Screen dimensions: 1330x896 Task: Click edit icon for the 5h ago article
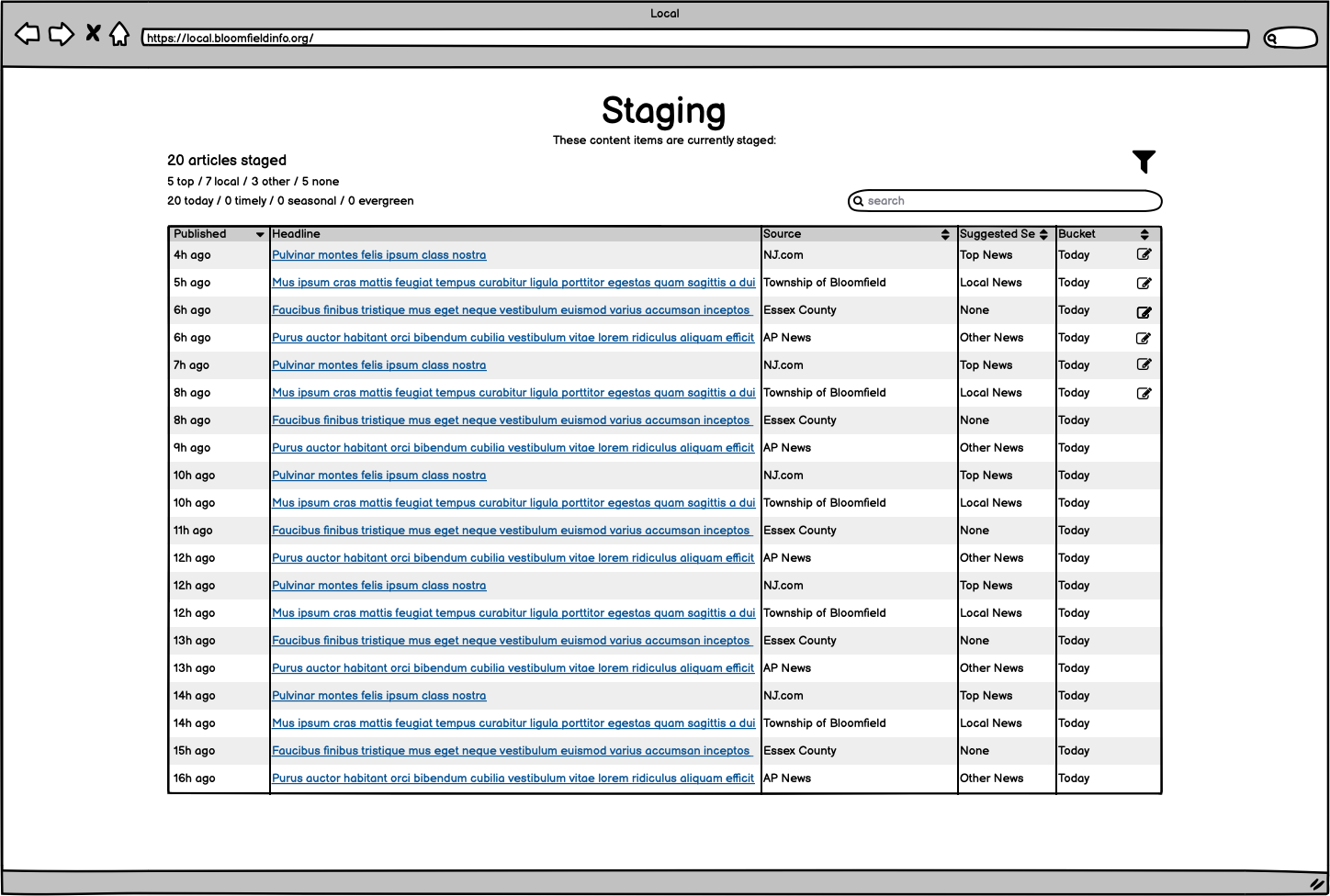coord(1144,283)
